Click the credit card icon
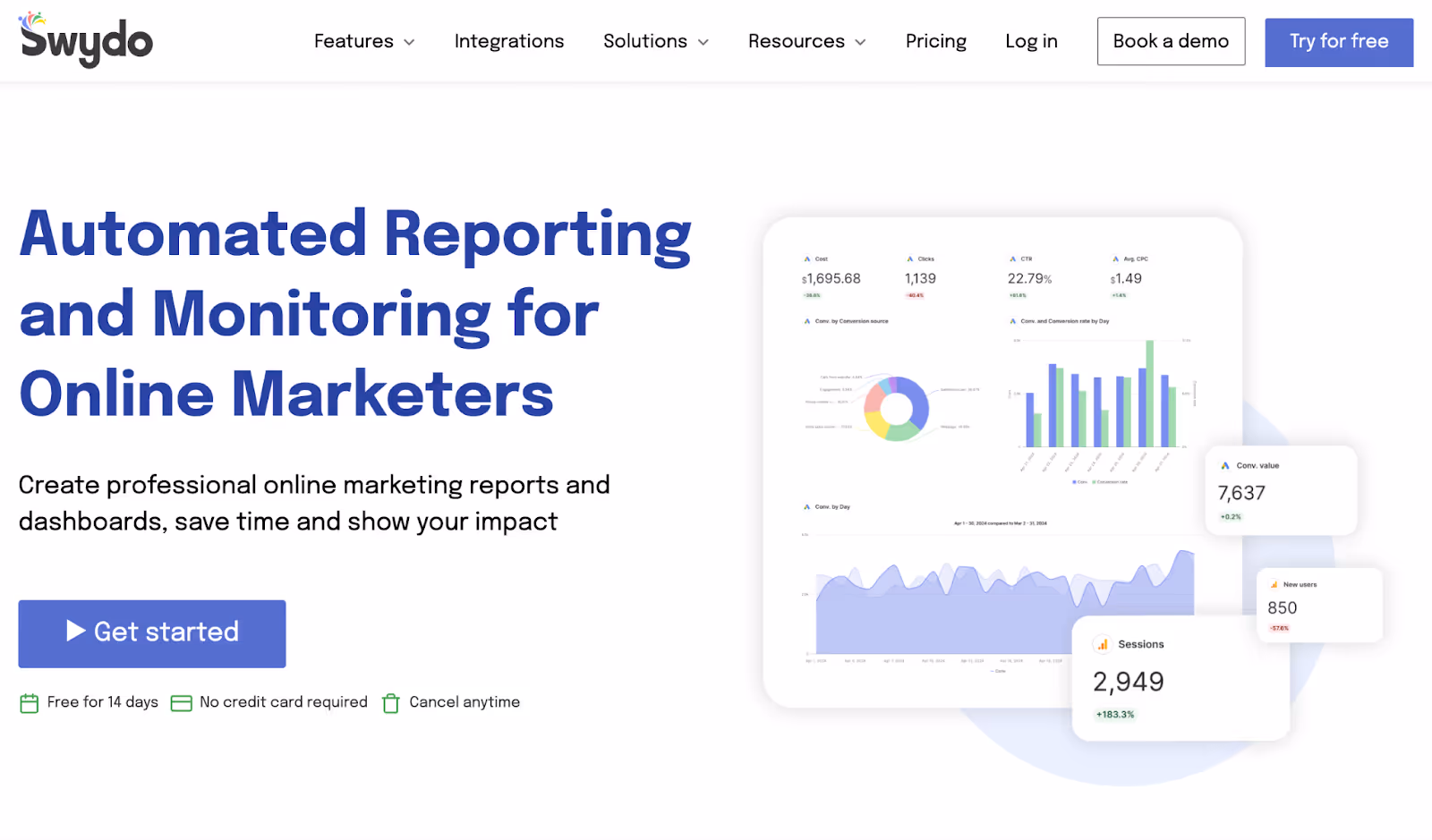This screenshot has height=840, width=1432. [181, 703]
